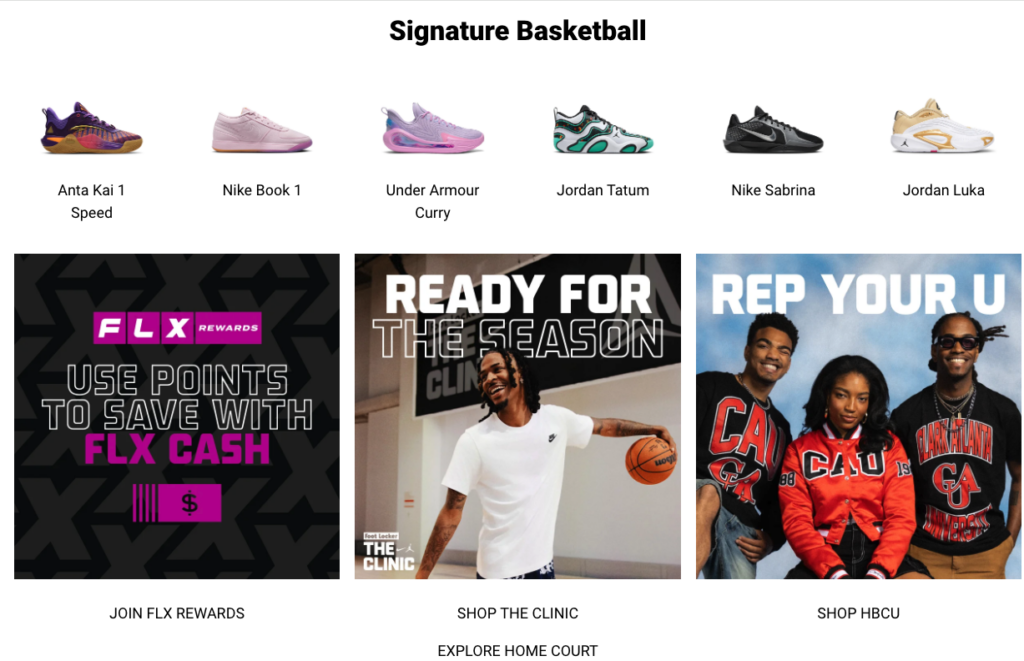The image size is (1024, 661).
Task: Open the Rep Your U banner
Action: point(858,416)
